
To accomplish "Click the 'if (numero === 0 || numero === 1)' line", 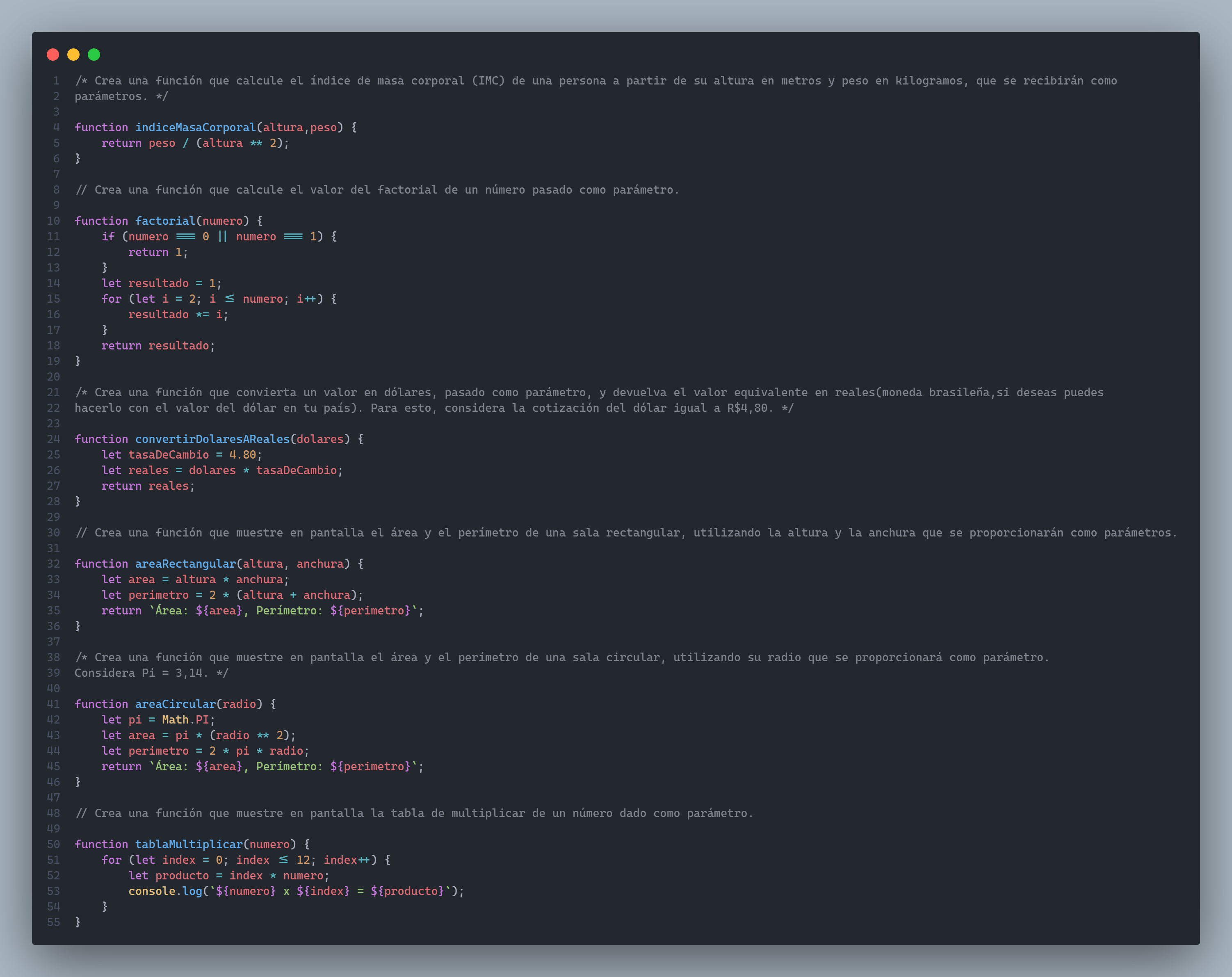I will (219, 237).
